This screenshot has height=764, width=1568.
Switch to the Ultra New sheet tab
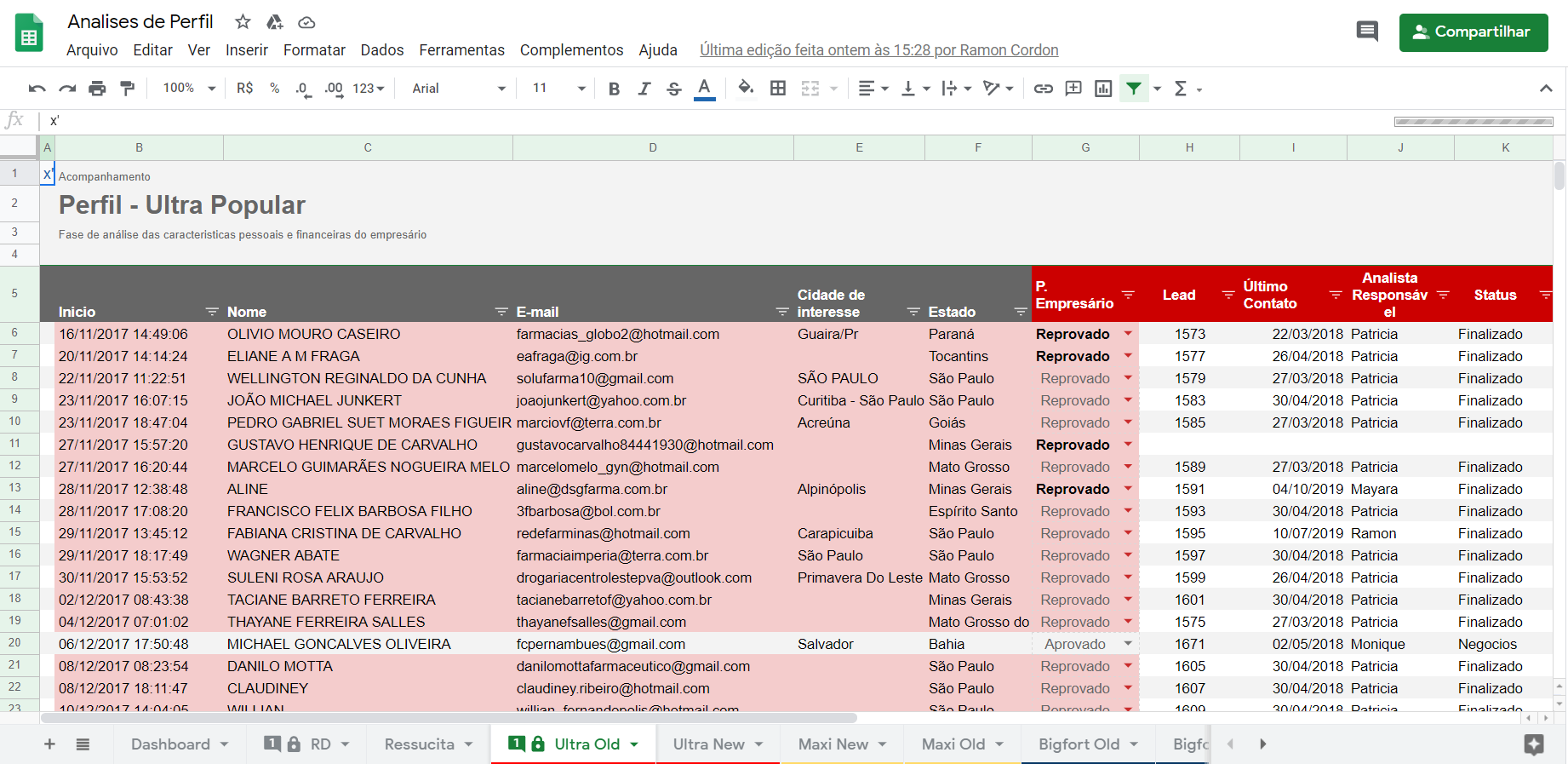click(708, 744)
